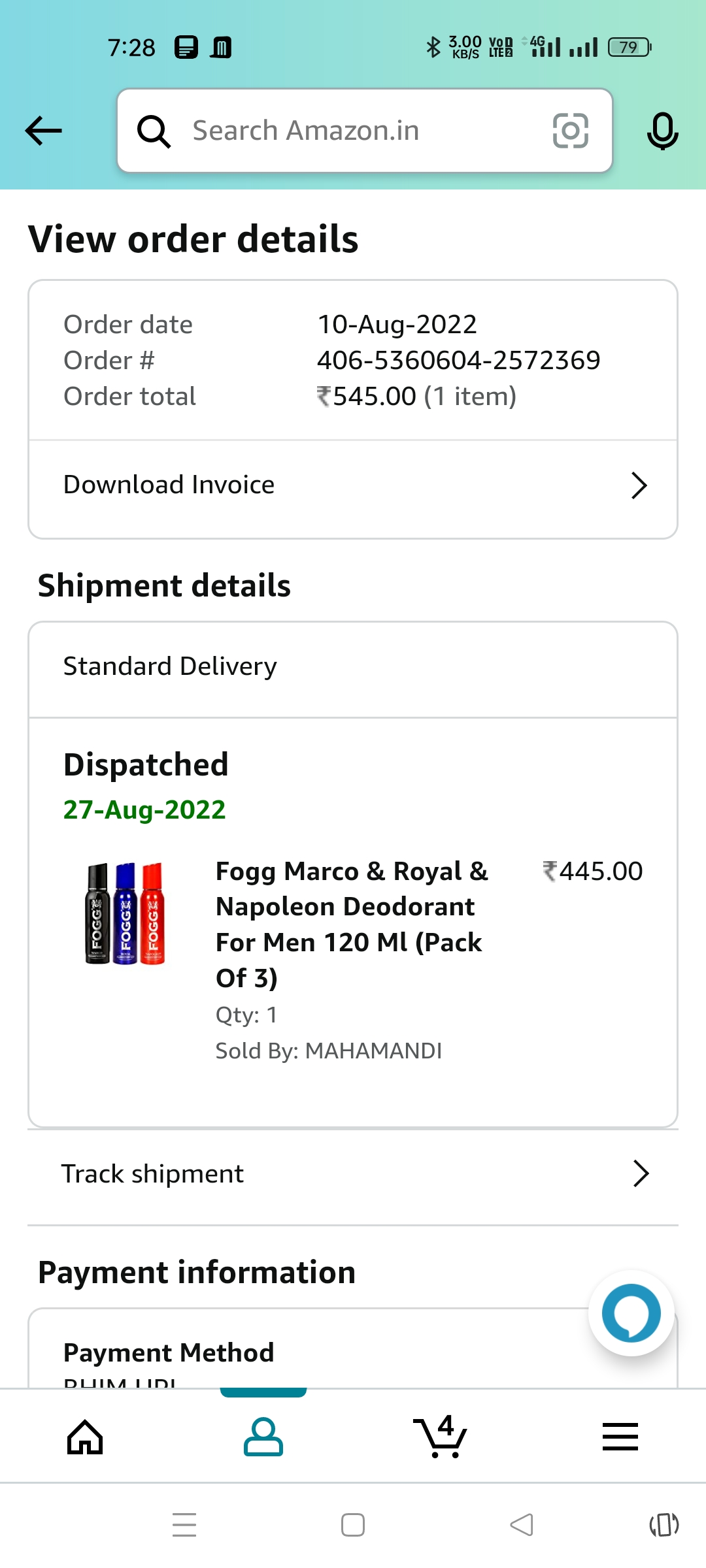Image resolution: width=706 pixels, height=1568 pixels.
Task: Open Fogg deodorant product thumbnail
Action: point(126,913)
